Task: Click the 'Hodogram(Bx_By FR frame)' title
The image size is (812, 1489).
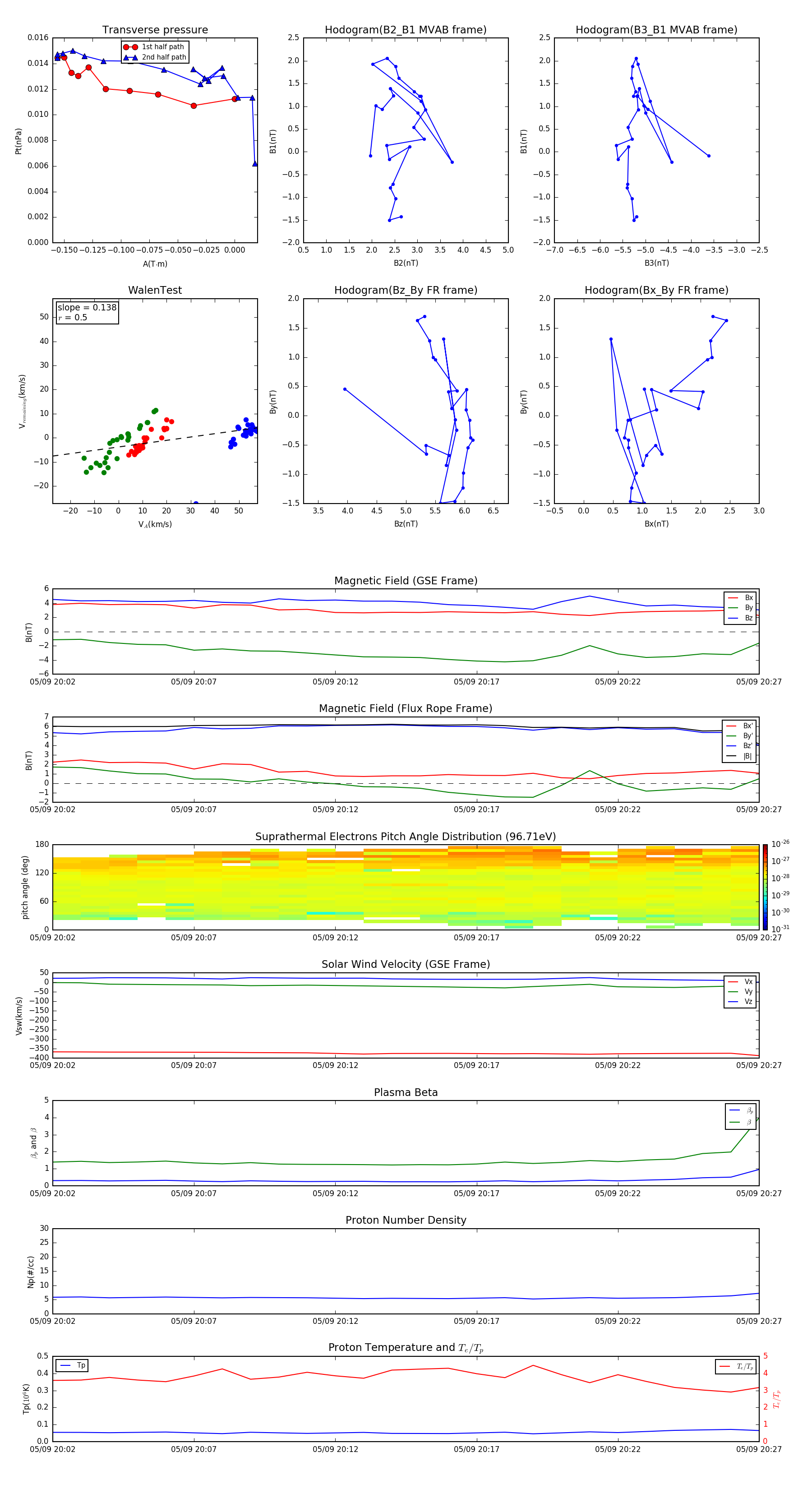Action: click(656, 290)
